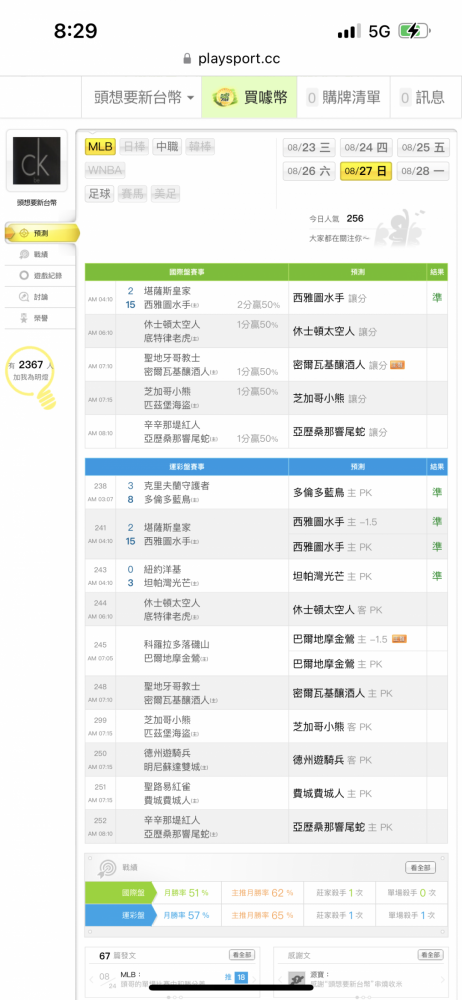
Task: Open the 訊息 messages tab
Action: point(426,97)
